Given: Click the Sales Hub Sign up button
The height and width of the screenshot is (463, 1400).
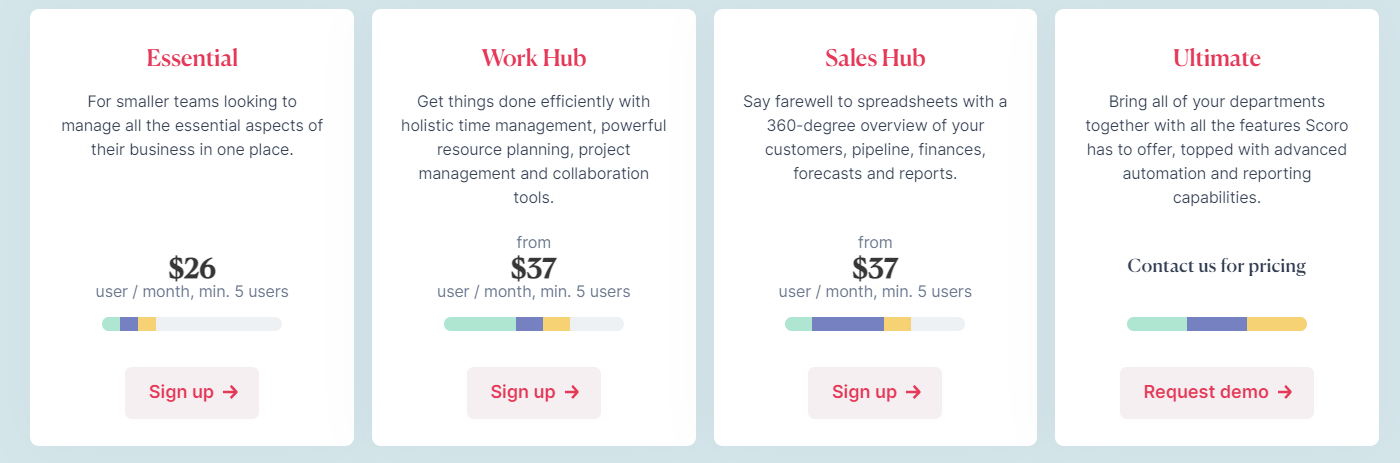Looking at the screenshot, I should [x=875, y=392].
